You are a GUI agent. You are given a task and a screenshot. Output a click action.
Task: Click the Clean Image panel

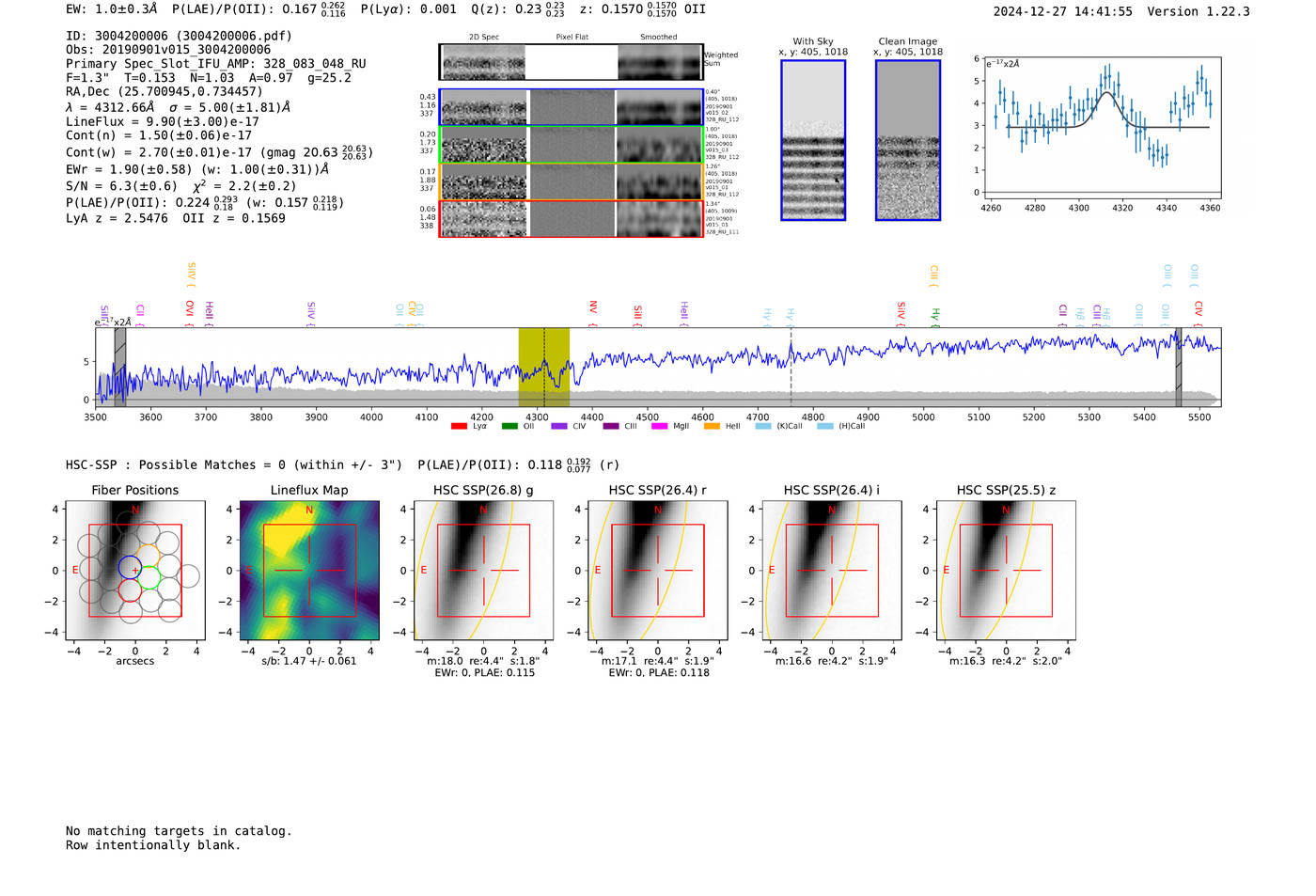tap(908, 140)
